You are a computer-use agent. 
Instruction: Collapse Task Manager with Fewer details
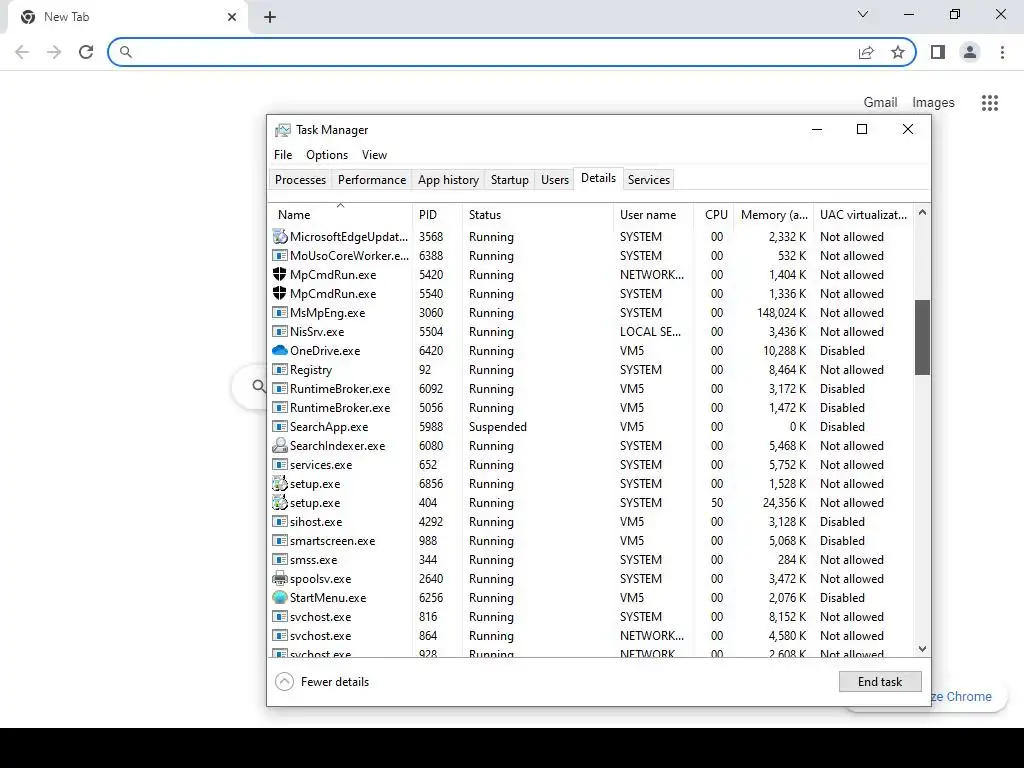click(322, 682)
